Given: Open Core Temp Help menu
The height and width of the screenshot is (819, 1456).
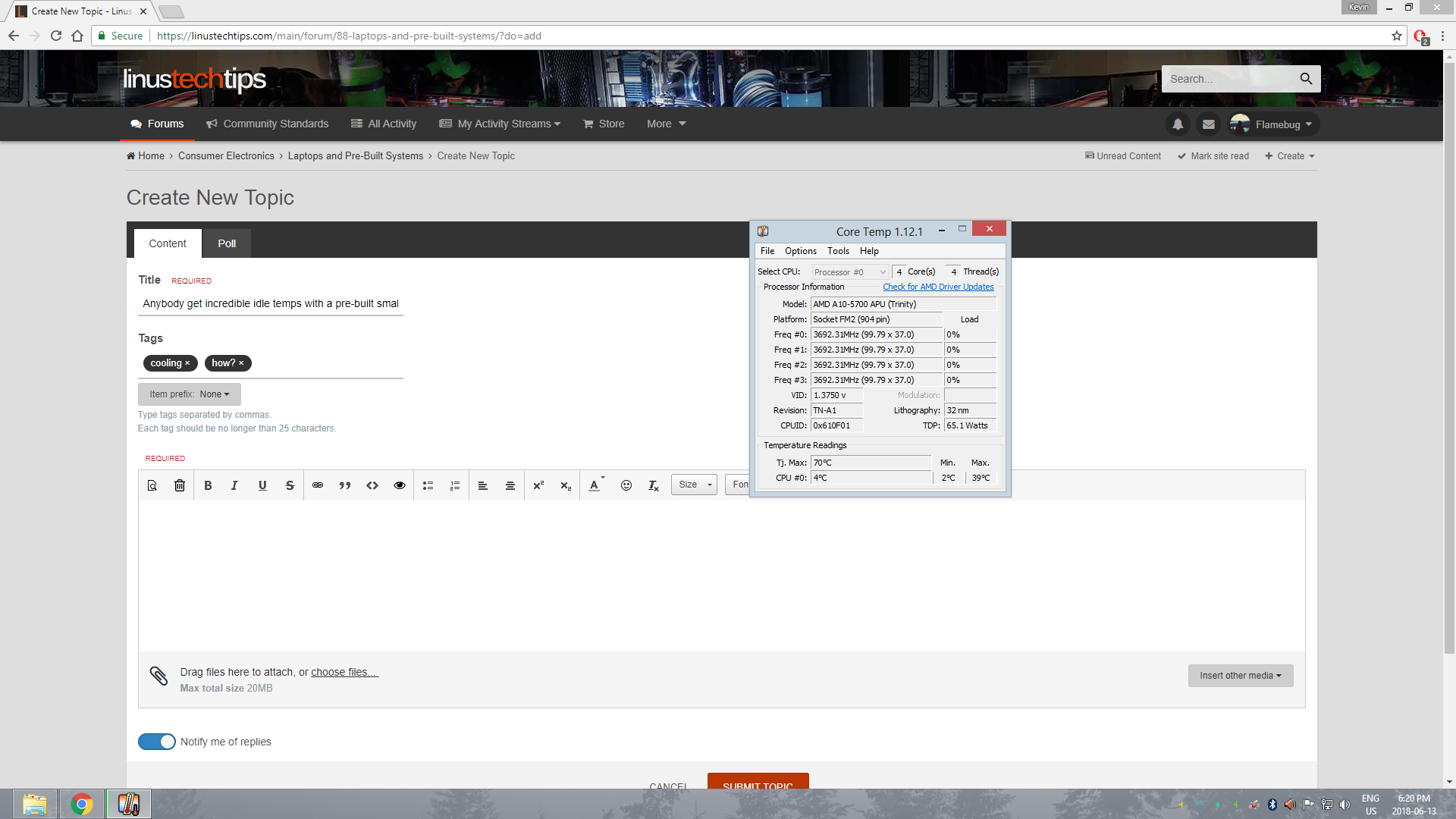Looking at the screenshot, I should (869, 251).
